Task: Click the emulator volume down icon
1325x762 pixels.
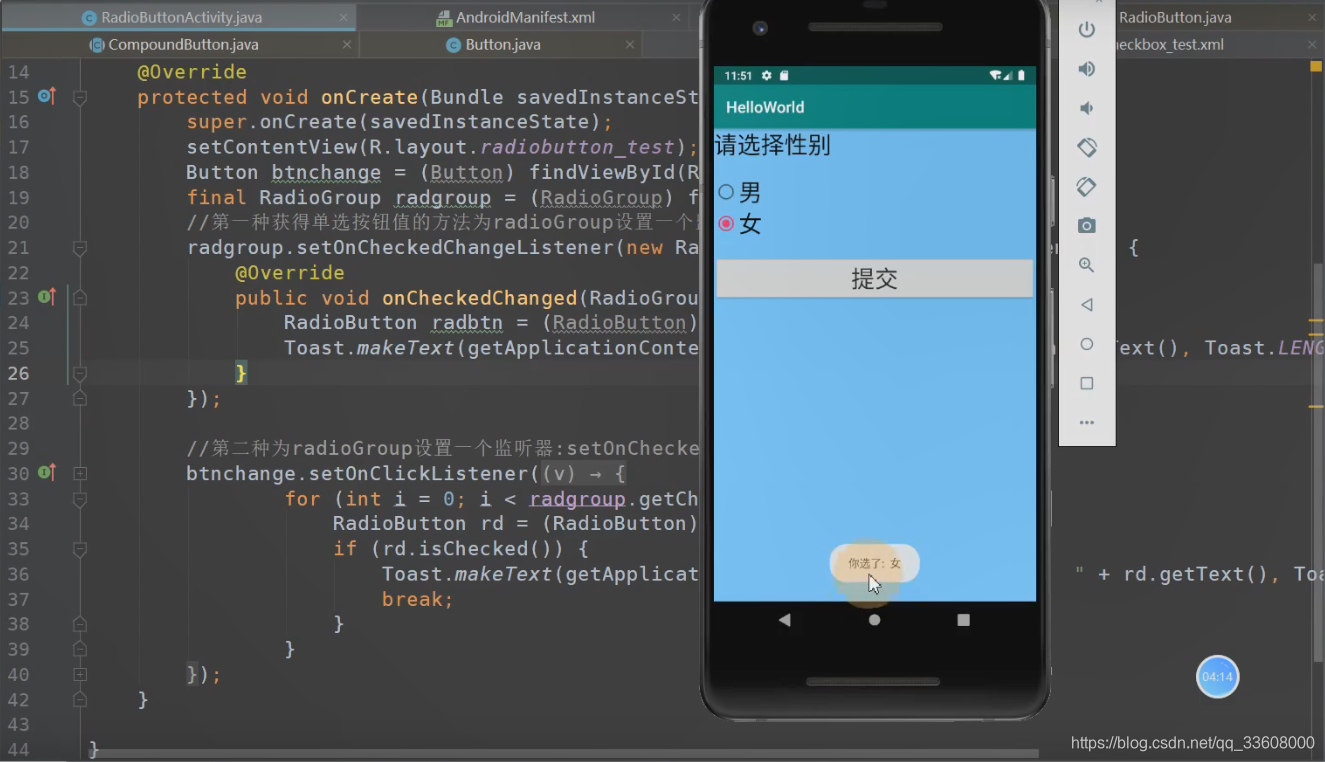Action: click(1087, 108)
